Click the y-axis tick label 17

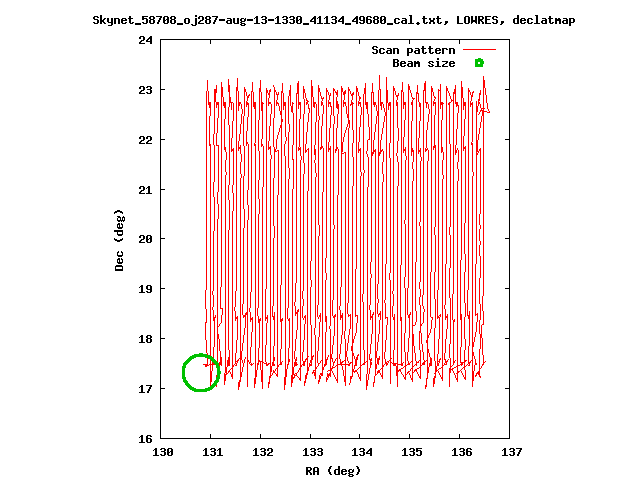pos(145,389)
